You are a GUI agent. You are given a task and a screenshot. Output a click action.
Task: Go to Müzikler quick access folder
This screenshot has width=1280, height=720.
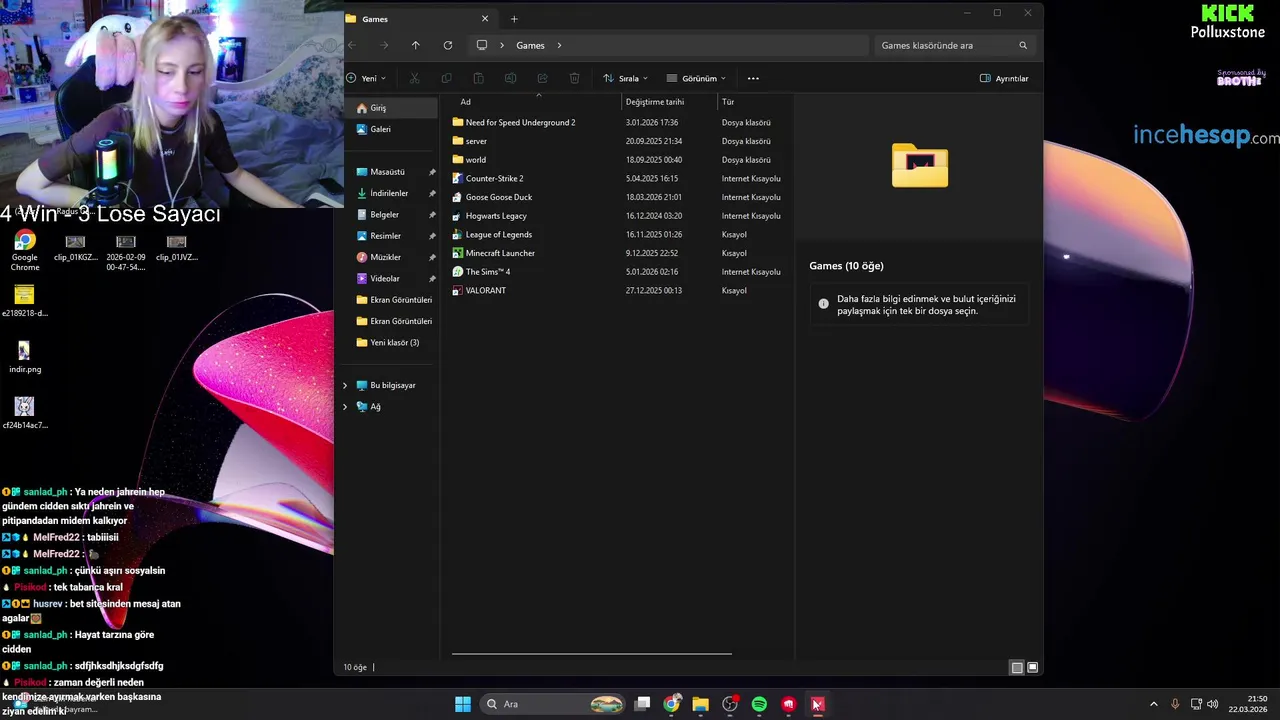(x=391, y=257)
